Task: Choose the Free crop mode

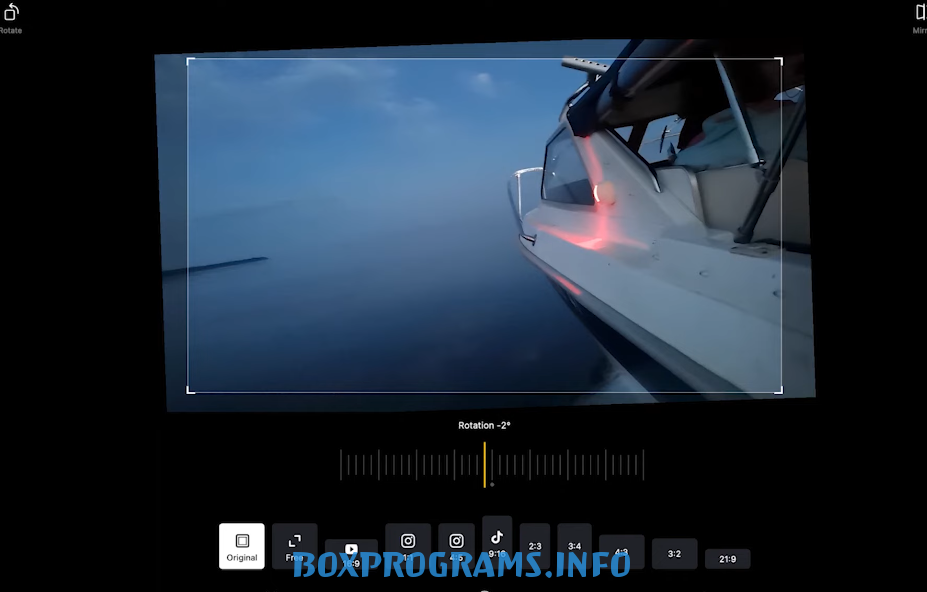Action: (294, 546)
